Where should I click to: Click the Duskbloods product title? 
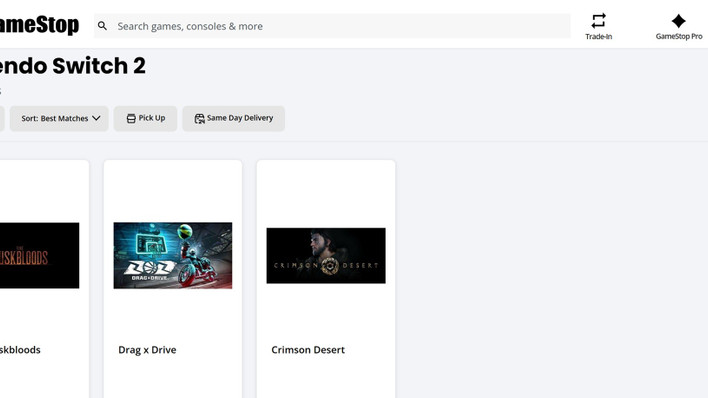(x=20, y=350)
